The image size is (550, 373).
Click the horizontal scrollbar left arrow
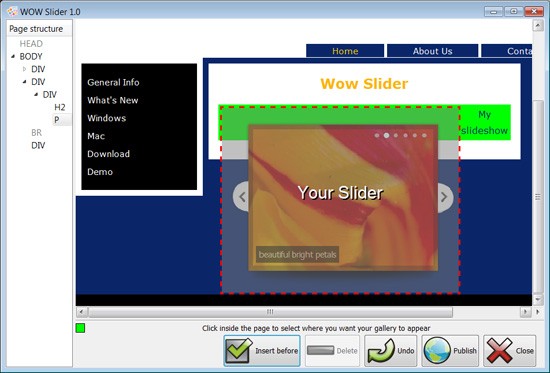(x=81, y=312)
